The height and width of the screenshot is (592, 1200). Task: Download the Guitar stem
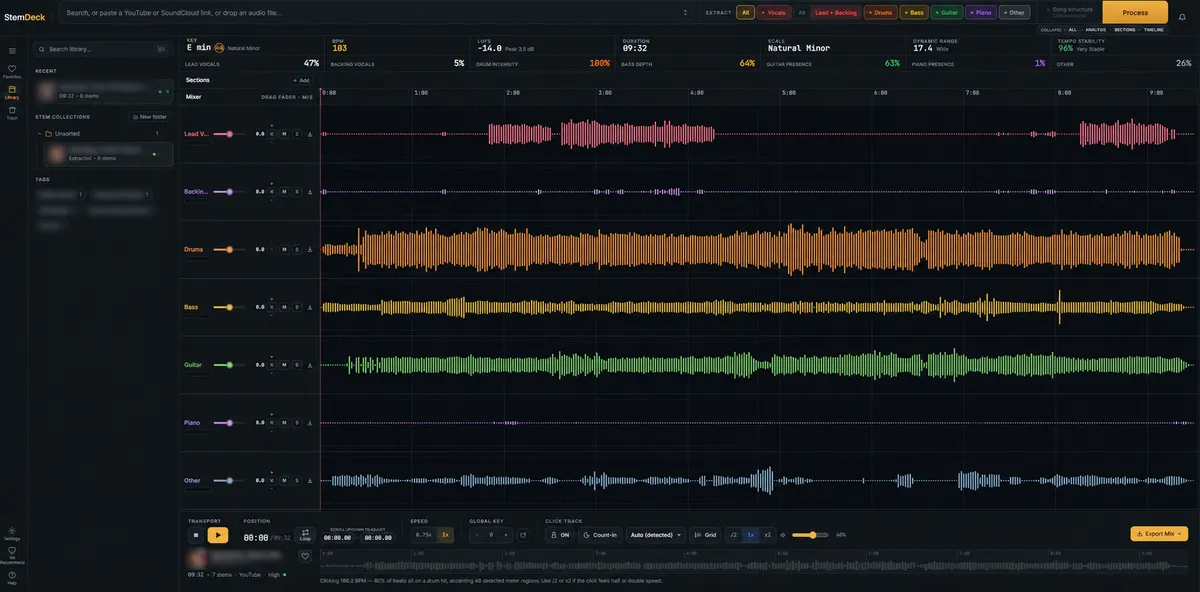click(x=310, y=365)
